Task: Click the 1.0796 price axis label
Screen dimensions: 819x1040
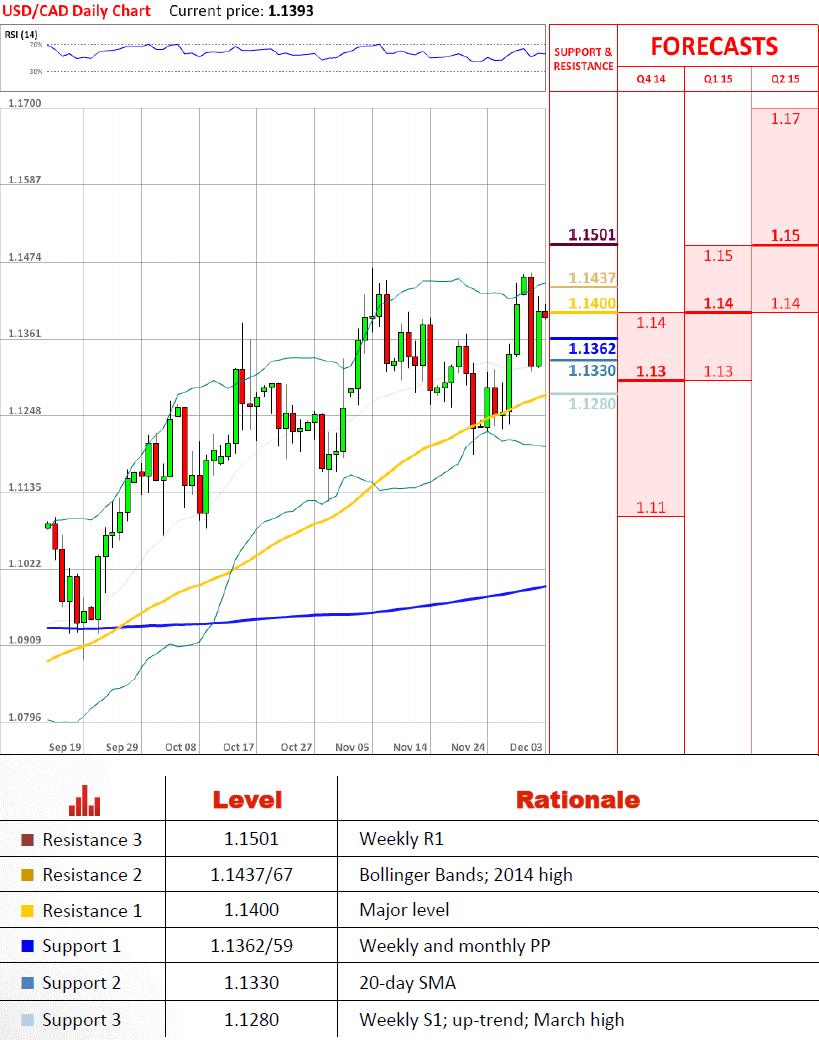Action: tap(25, 716)
